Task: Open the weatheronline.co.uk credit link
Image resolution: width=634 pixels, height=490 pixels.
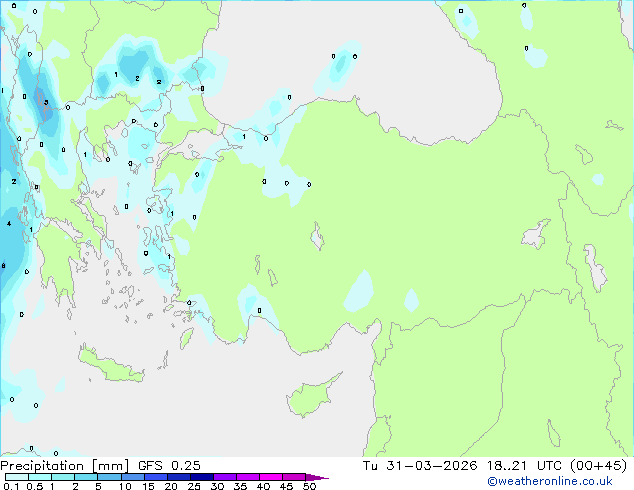Action: (550, 481)
